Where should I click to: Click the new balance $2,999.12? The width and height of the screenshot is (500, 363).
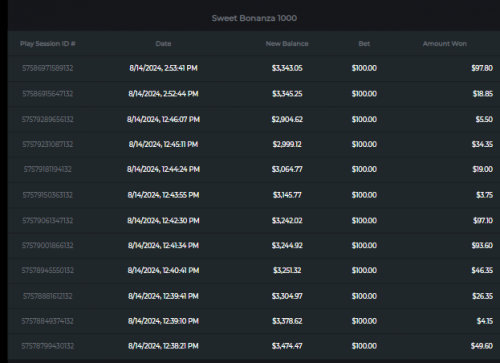[287, 144]
